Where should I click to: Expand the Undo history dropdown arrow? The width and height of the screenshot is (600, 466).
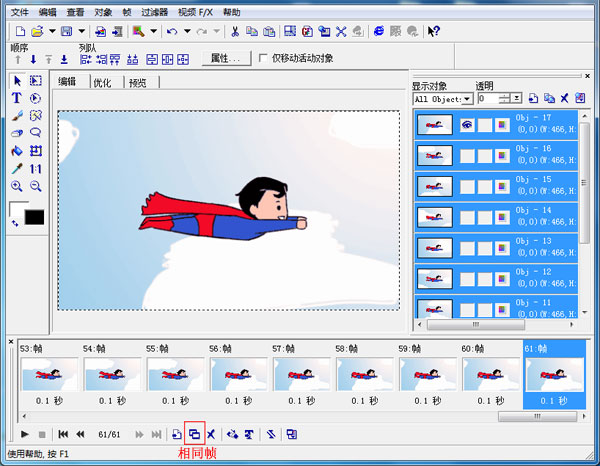point(187,31)
